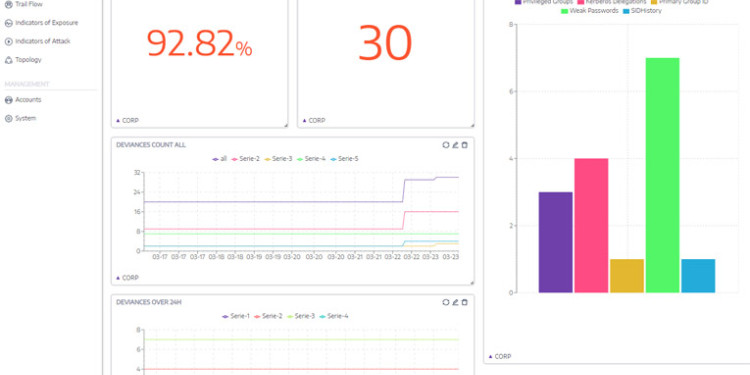
Task: Toggle Serie-5 in Deviances Count All legend
Action: pos(344,159)
